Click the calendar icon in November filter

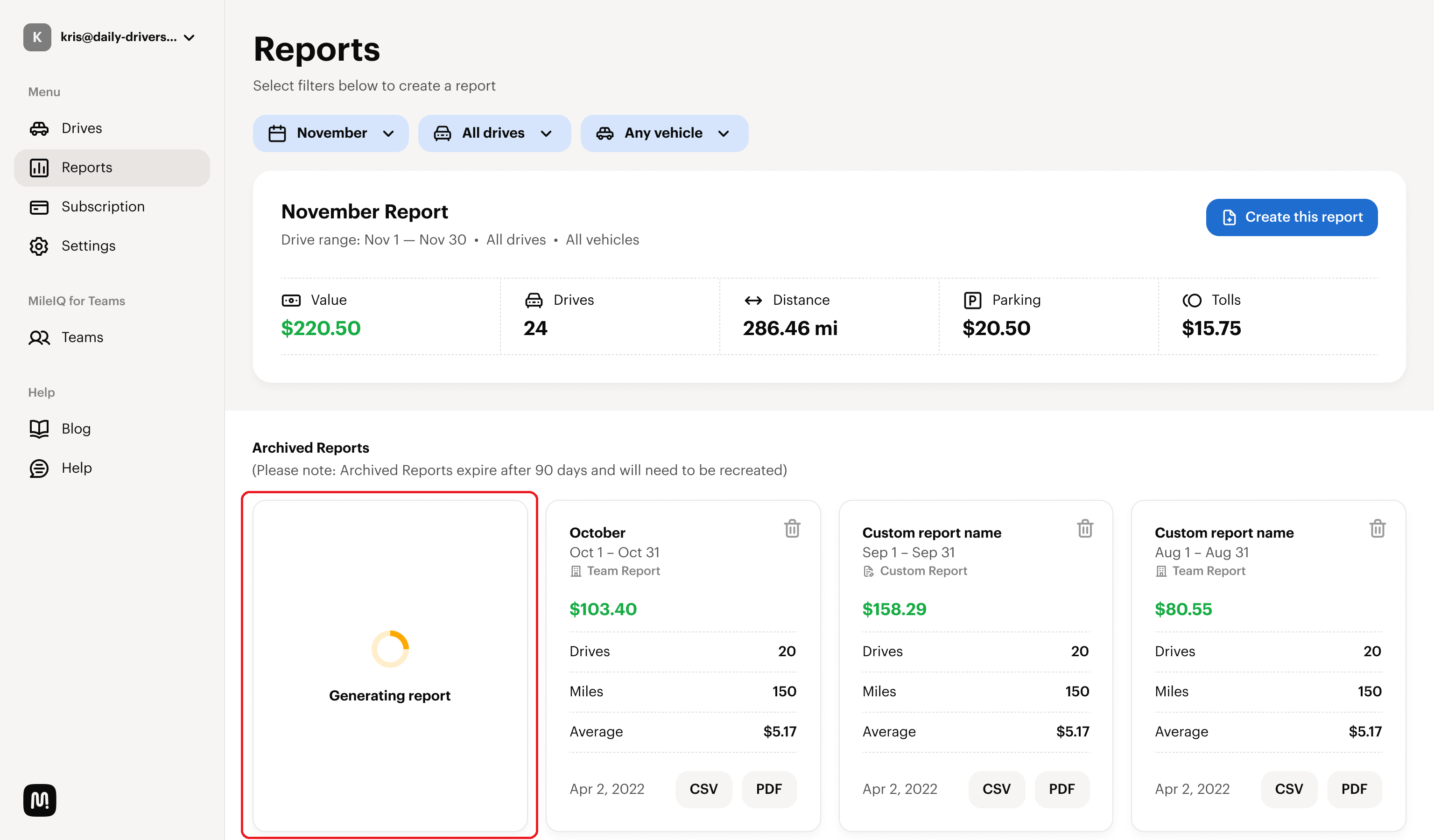click(277, 133)
